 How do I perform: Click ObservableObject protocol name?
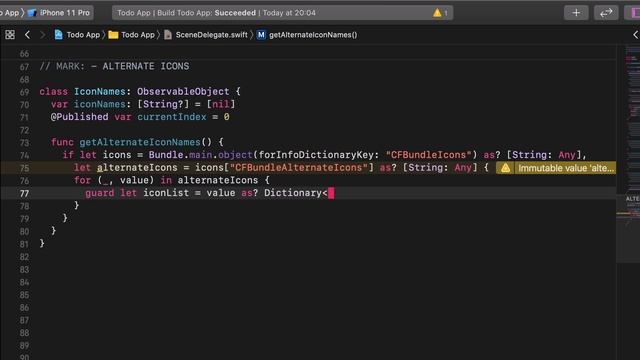pyautogui.click(x=183, y=91)
